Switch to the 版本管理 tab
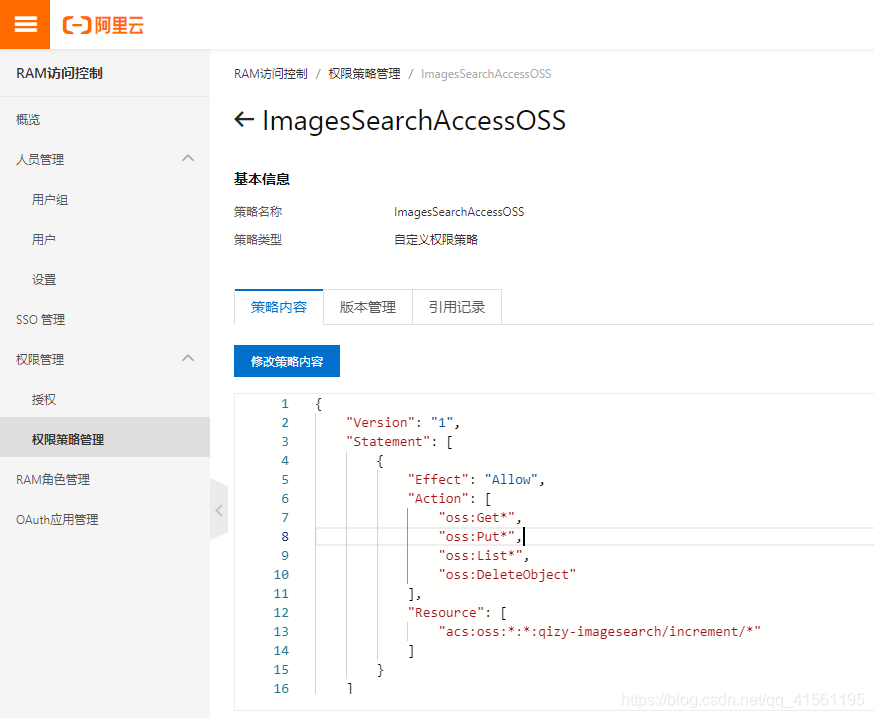874x718 pixels. [x=368, y=307]
